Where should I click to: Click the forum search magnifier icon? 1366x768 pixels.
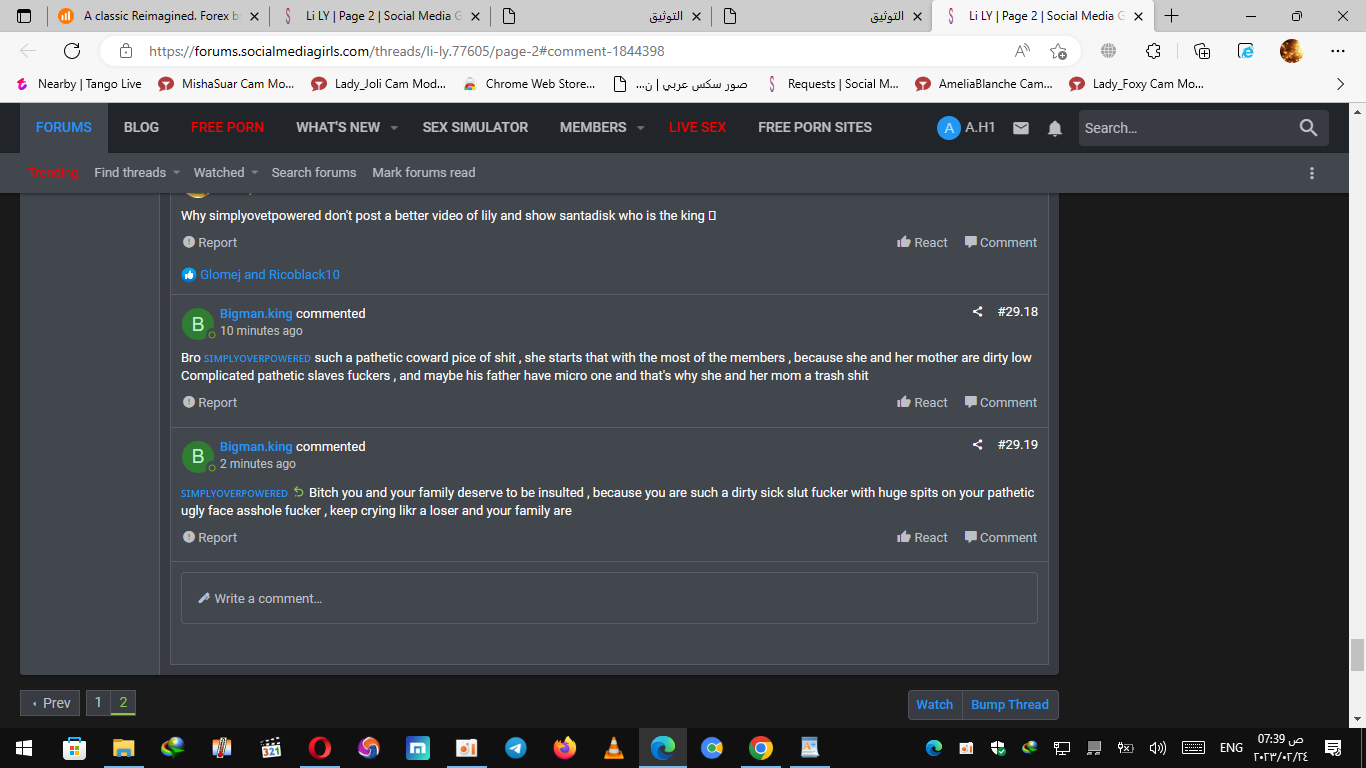coord(1308,127)
